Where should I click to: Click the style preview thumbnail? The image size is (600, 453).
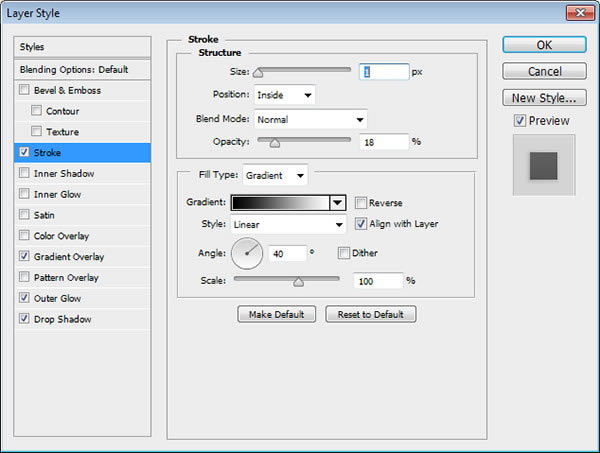[544, 165]
